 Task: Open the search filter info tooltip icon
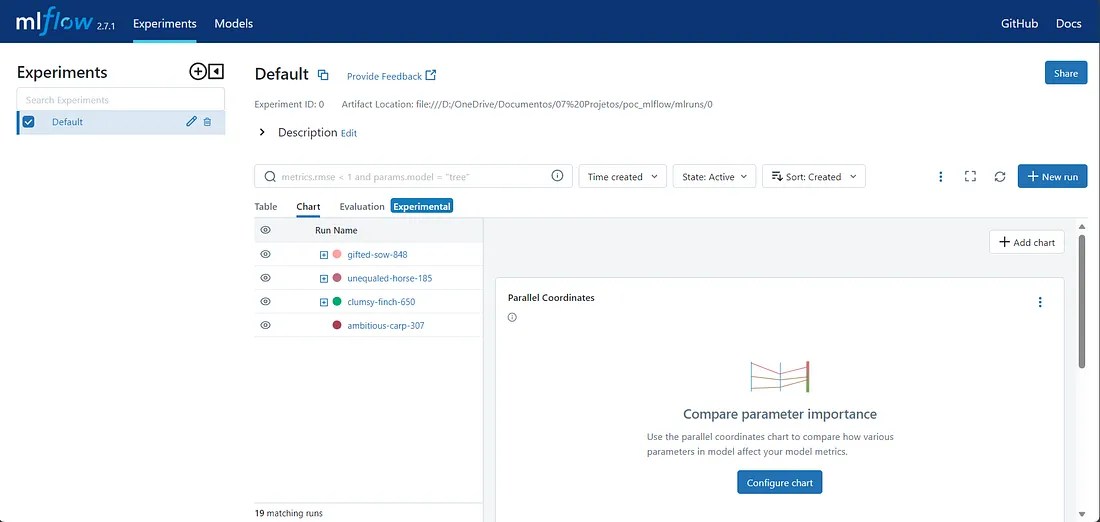click(x=557, y=176)
